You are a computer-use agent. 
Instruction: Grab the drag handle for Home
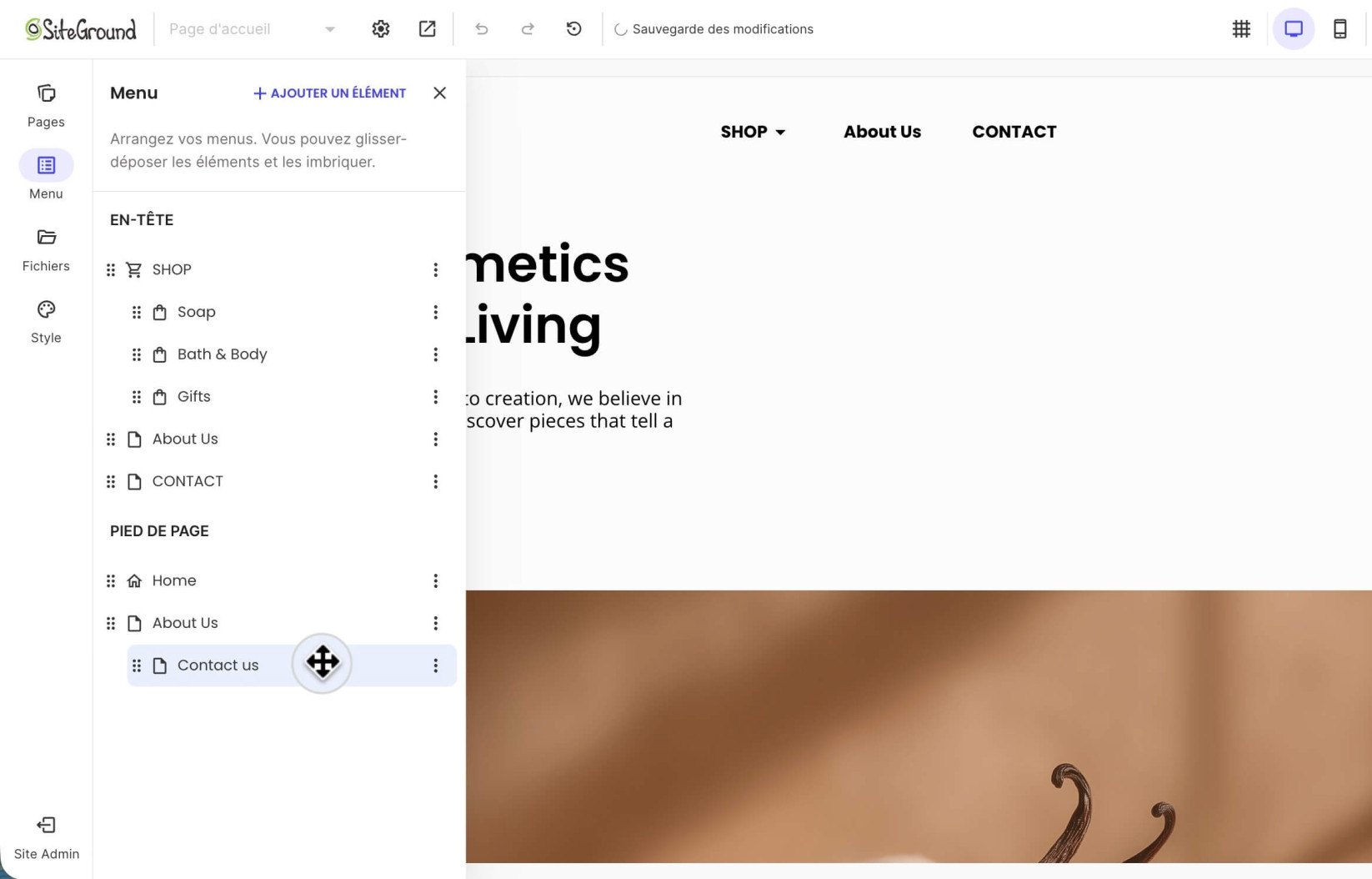(x=111, y=581)
